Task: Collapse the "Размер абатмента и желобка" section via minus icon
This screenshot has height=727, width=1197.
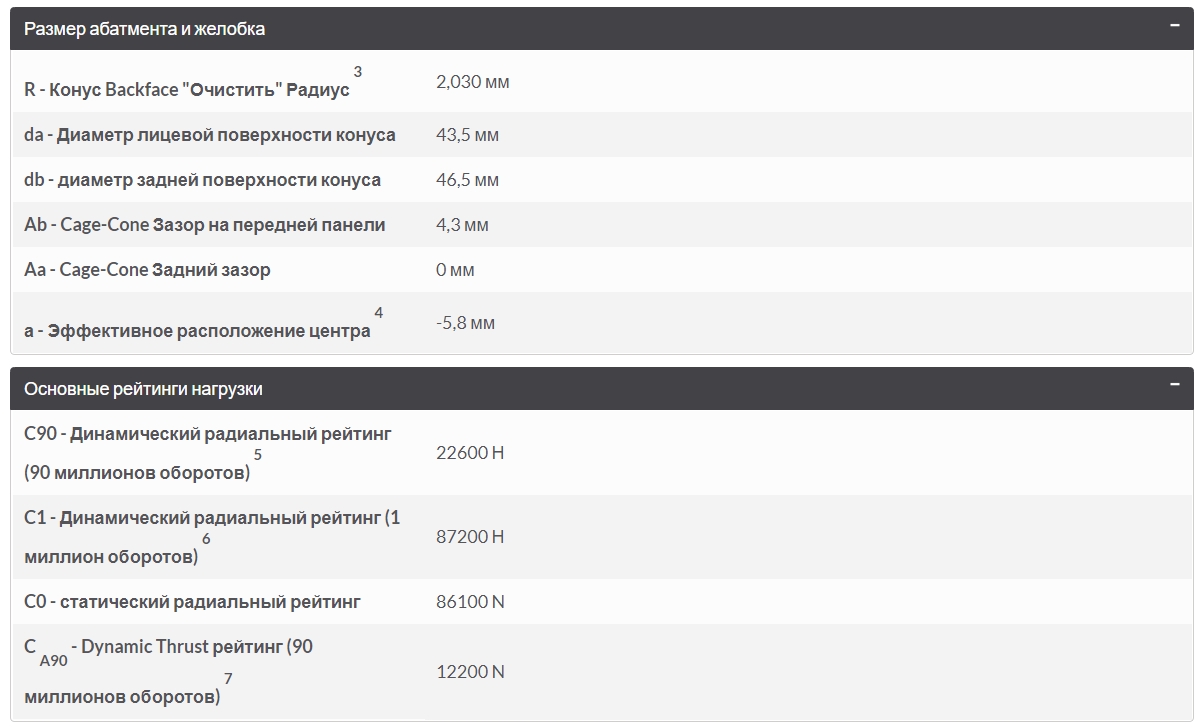Action: [x=1175, y=26]
